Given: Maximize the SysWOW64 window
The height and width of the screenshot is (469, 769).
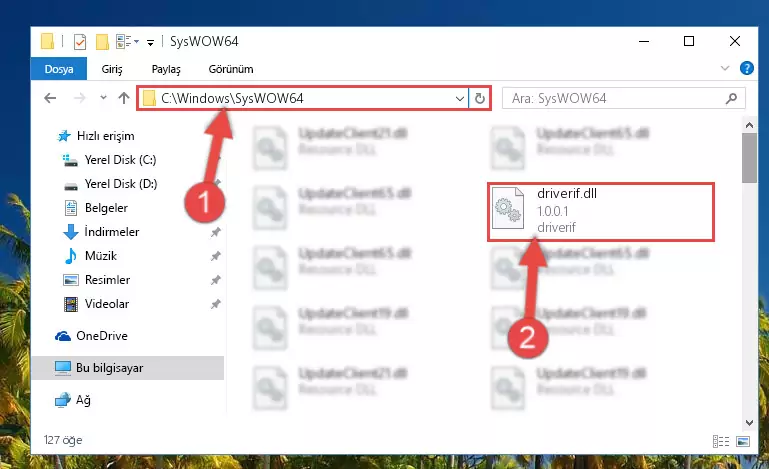Looking at the screenshot, I should (x=689, y=41).
